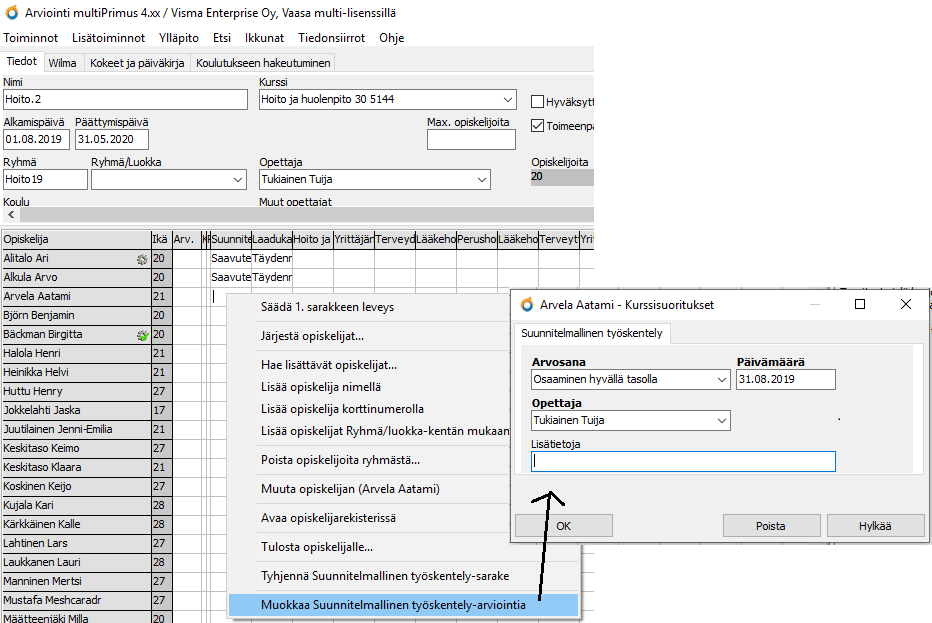Screen dimensions: 932x623
Task: Click the icon beside Alitalo Ari
Action: point(143,258)
